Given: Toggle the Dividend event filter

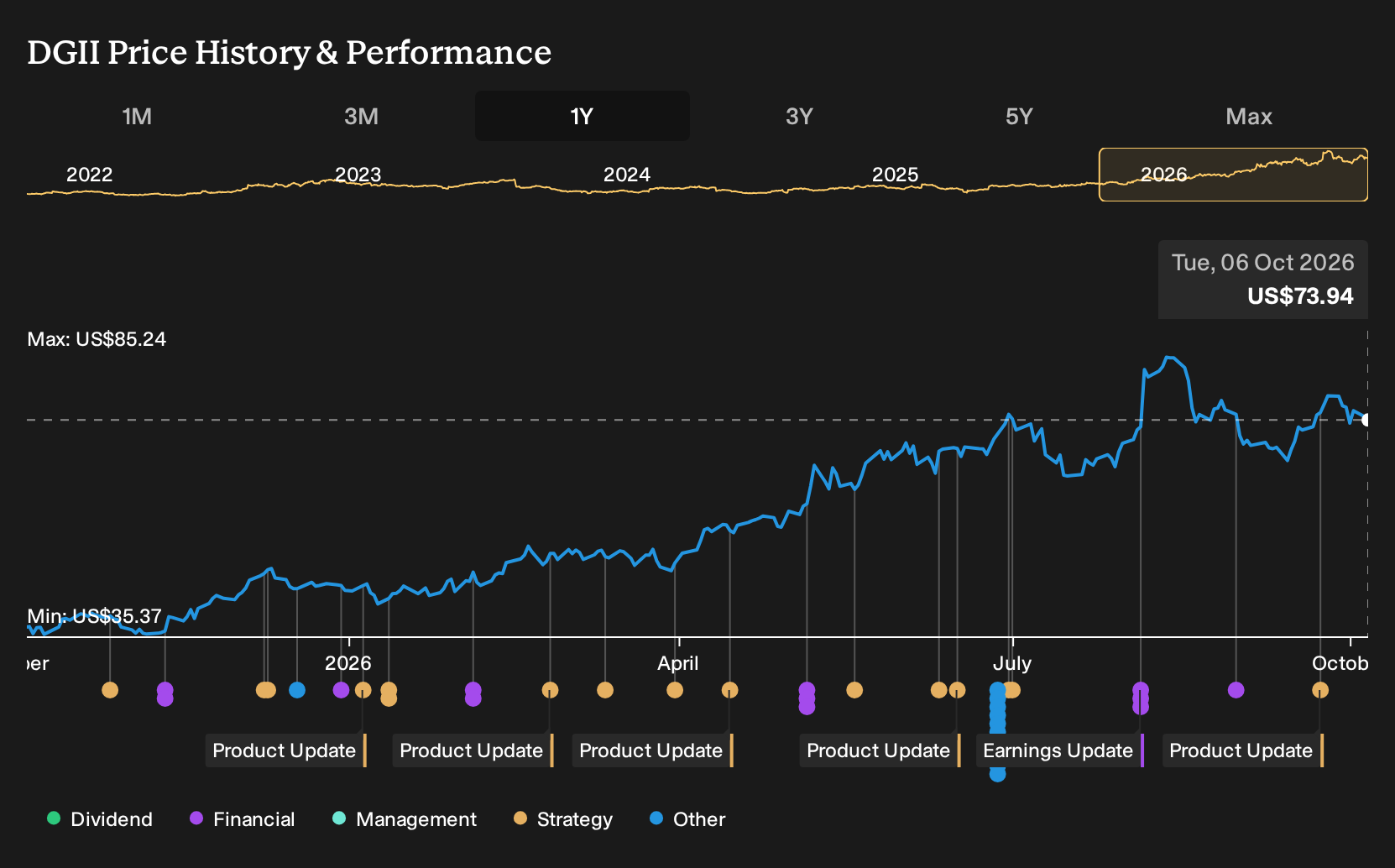Looking at the screenshot, I should 100,819.
